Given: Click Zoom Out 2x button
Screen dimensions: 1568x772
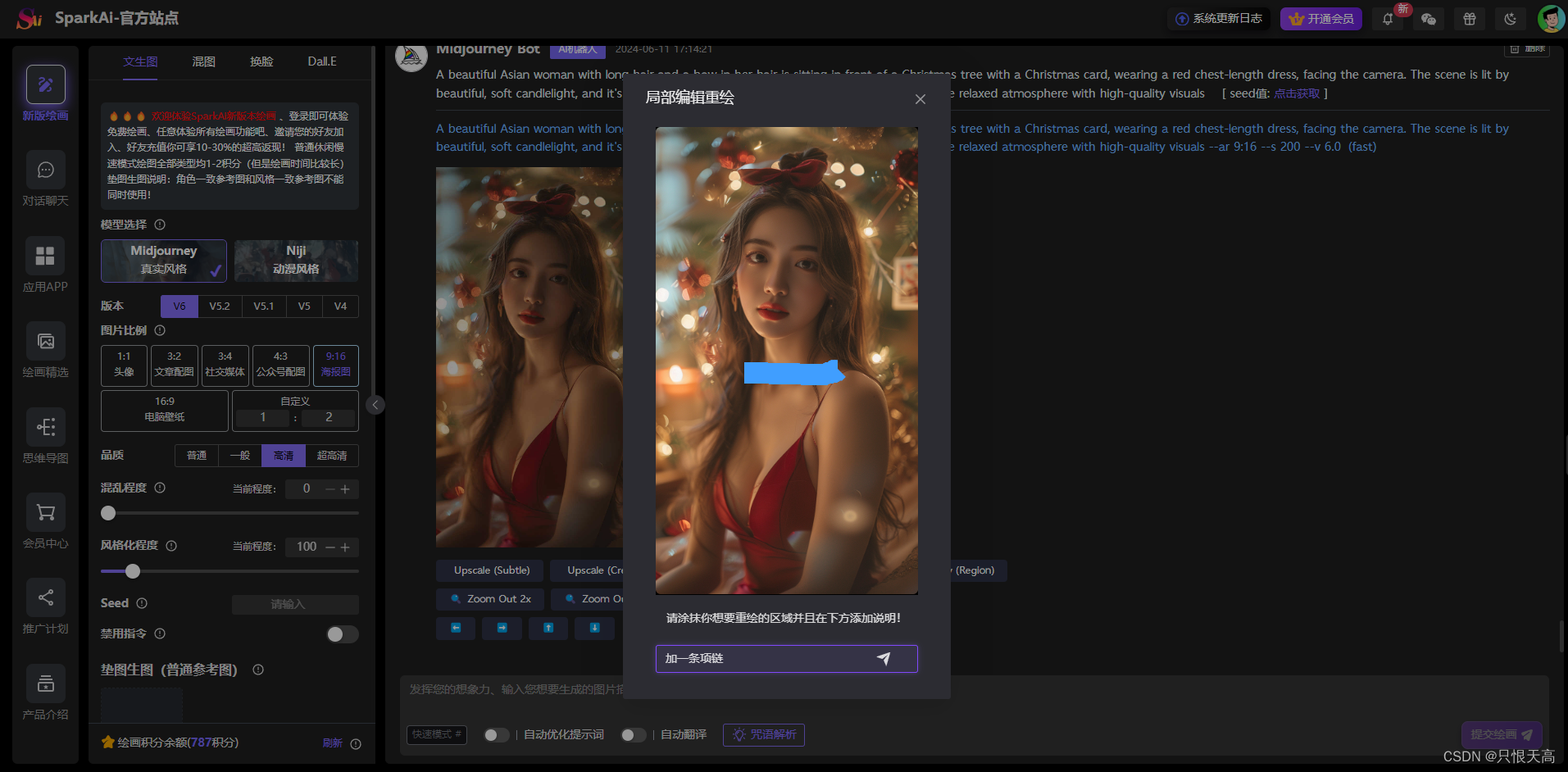Looking at the screenshot, I should (x=490, y=599).
